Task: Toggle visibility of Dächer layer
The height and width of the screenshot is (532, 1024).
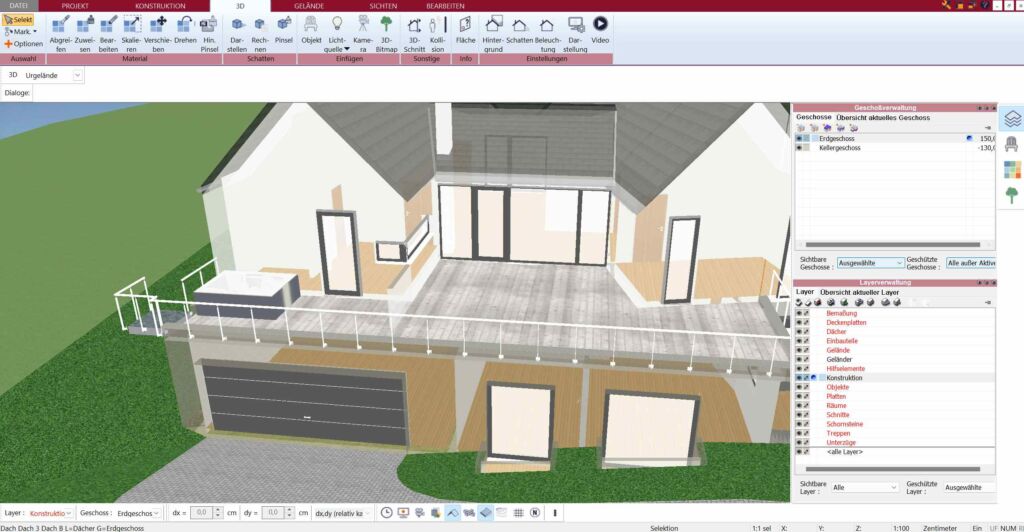Action: tap(799, 332)
